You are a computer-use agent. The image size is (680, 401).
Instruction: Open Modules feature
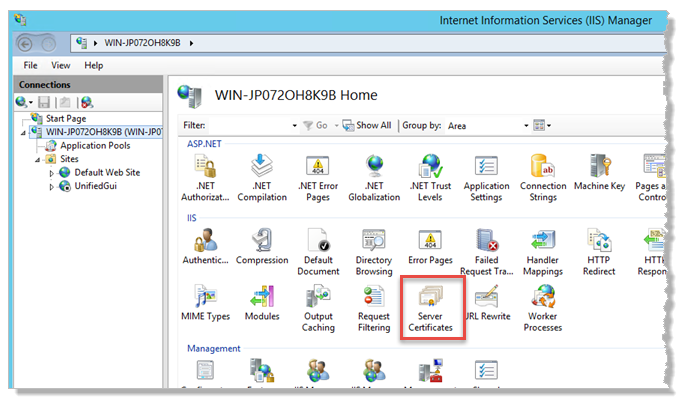coord(262,303)
